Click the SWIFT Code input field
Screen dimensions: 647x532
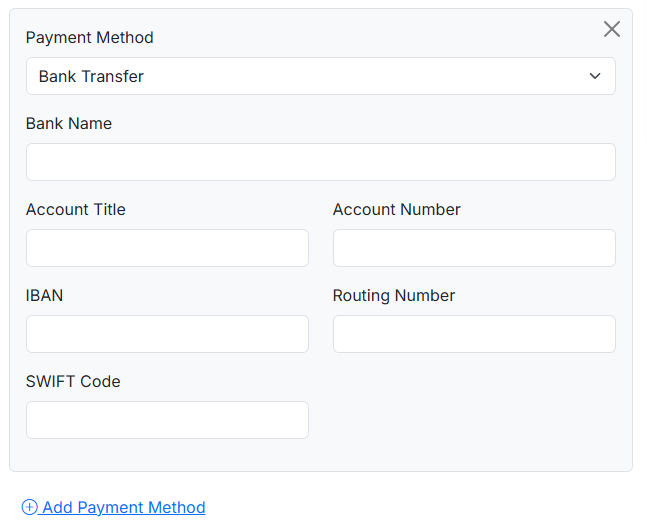coord(167,420)
